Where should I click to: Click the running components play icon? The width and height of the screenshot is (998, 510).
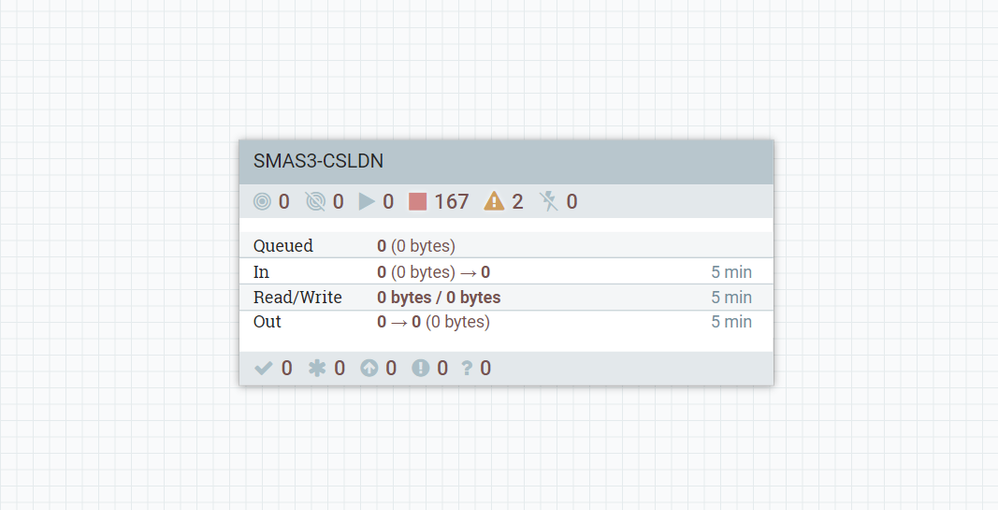coord(367,202)
